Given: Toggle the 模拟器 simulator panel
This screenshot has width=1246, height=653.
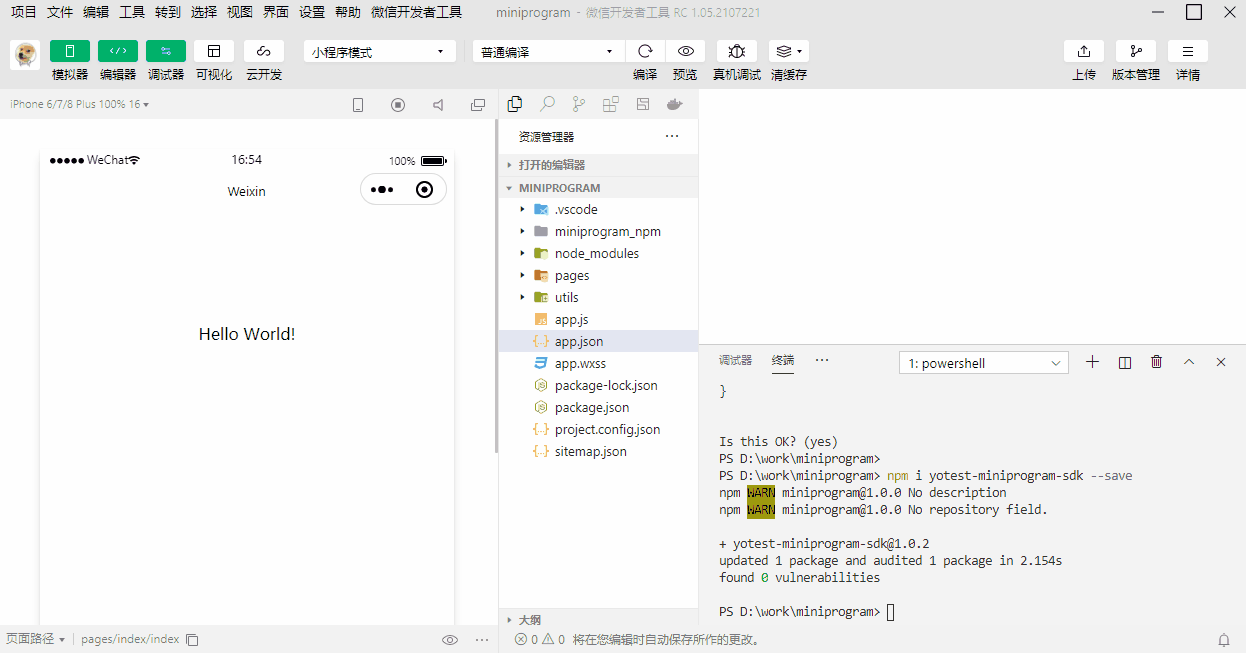Looking at the screenshot, I should pos(70,51).
